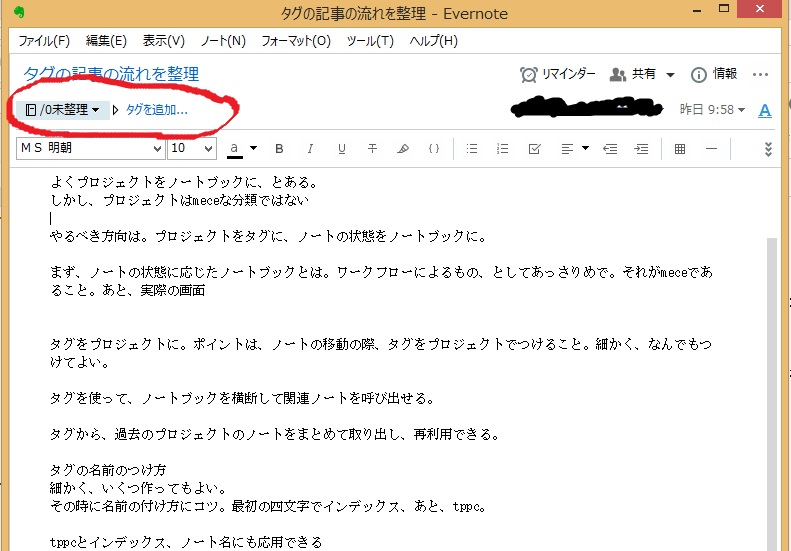Create a bulleted list
The height and width of the screenshot is (551, 791).
(x=472, y=149)
